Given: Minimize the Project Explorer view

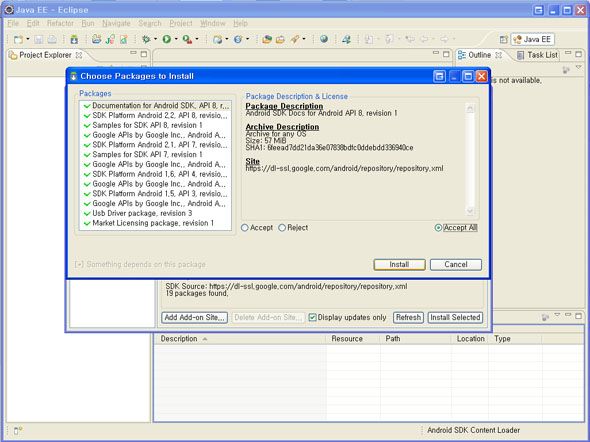Looking at the screenshot, I should click(133, 53).
